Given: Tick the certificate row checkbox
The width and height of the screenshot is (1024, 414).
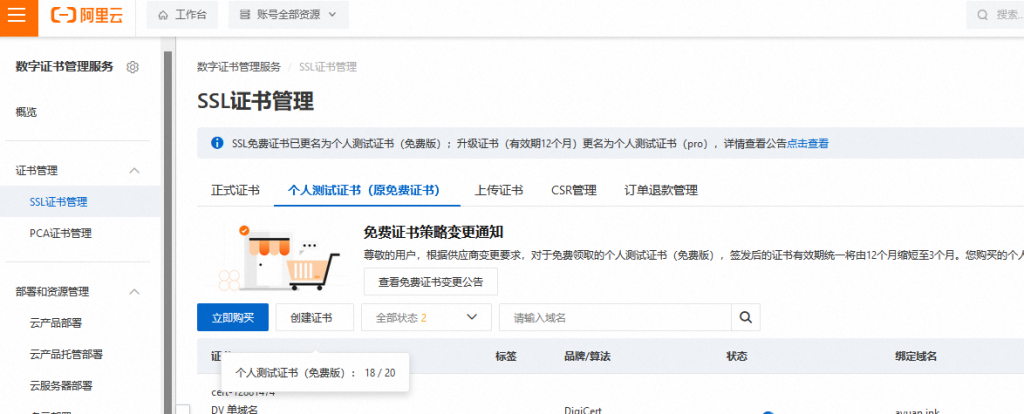Looking at the screenshot, I should tap(183, 408).
